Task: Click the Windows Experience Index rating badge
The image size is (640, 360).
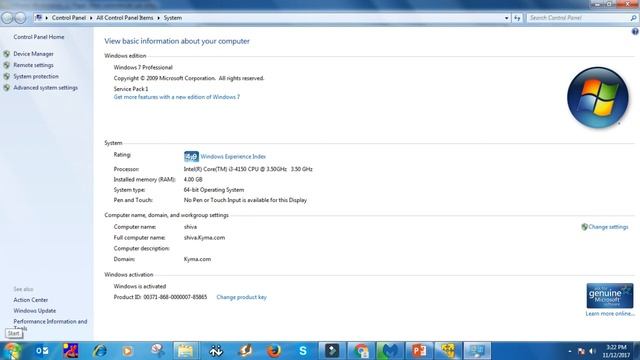Action: pos(191,156)
